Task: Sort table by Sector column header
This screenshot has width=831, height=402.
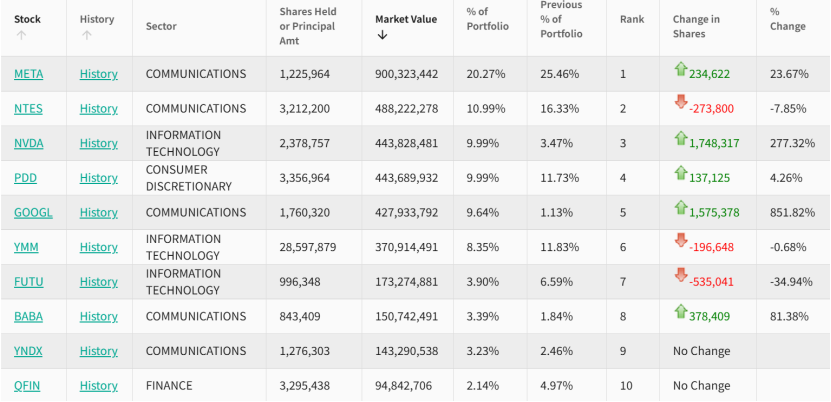Action: [x=163, y=27]
